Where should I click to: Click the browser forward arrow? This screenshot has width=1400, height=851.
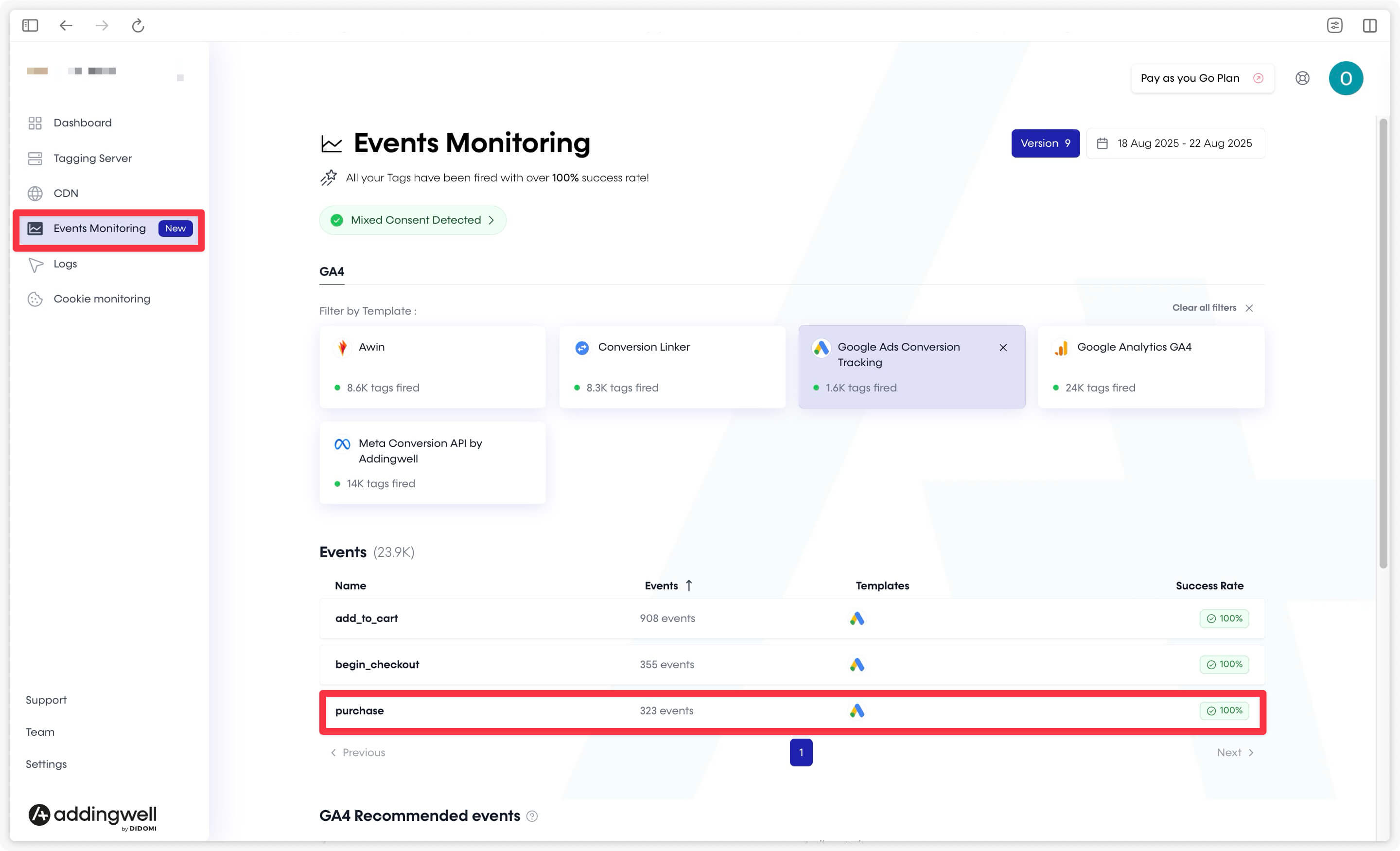(102, 26)
